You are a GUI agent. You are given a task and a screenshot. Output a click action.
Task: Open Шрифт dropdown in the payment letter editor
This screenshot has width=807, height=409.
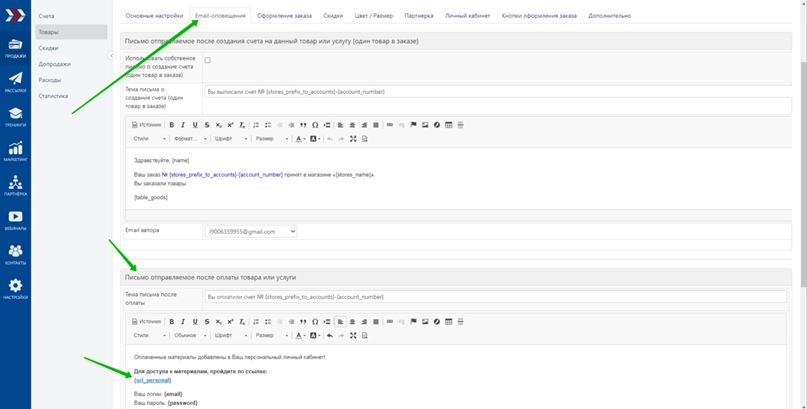230,336
